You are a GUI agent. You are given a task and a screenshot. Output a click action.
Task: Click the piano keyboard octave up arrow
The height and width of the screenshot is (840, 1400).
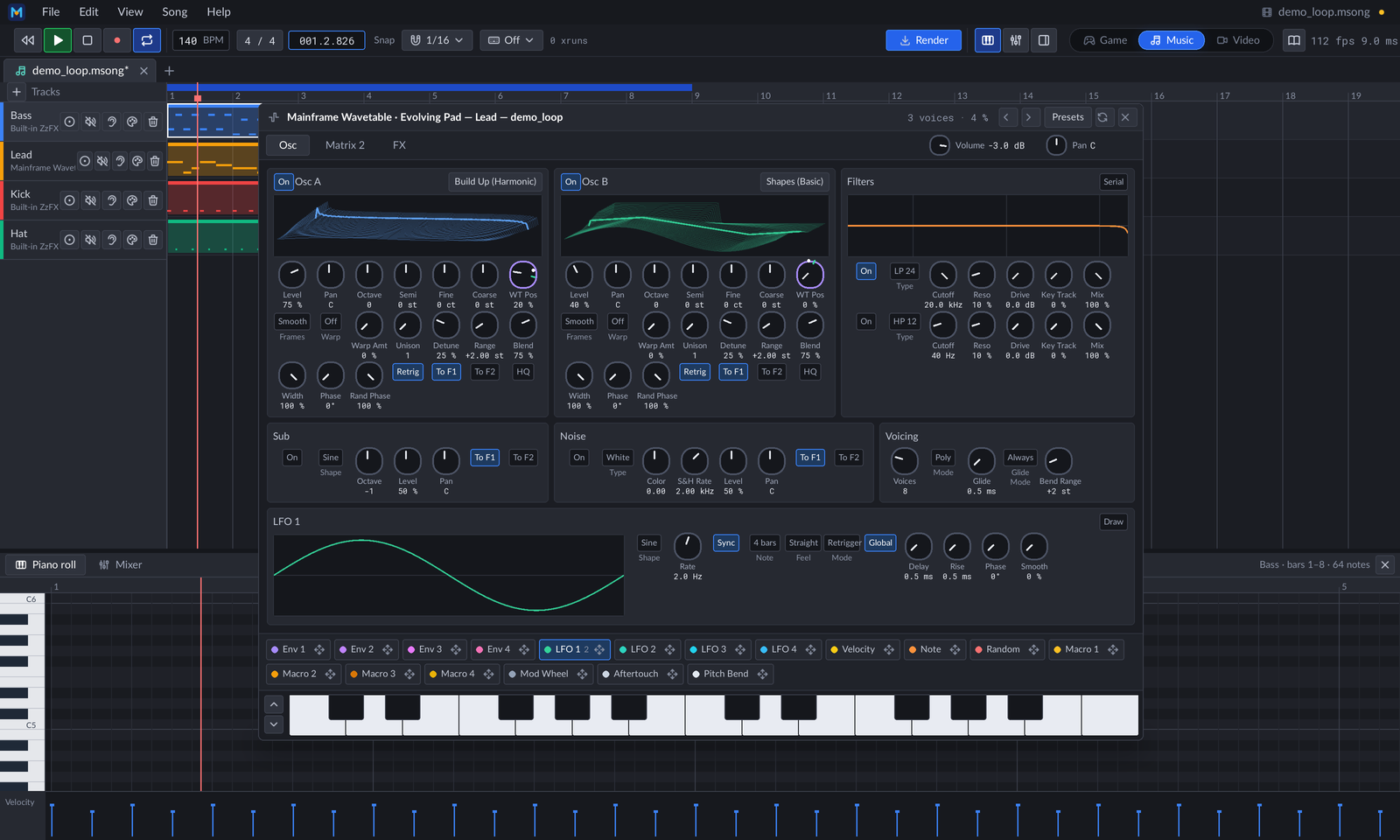(x=274, y=704)
